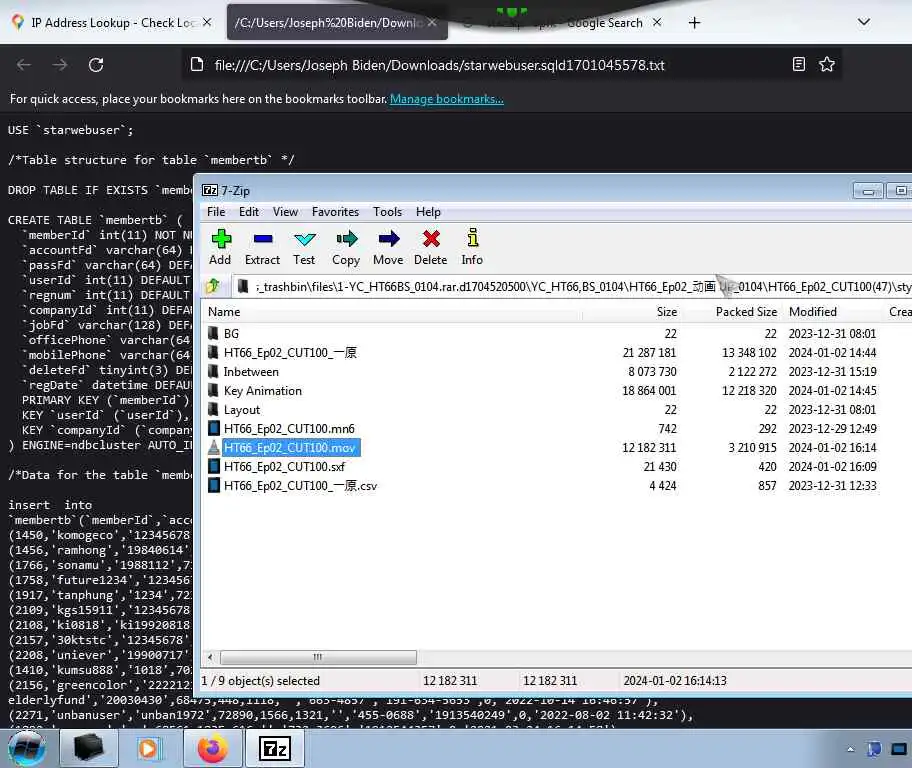Open the Favorites menu
This screenshot has width=912, height=768.
pyautogui.click(x=335, y=212)
